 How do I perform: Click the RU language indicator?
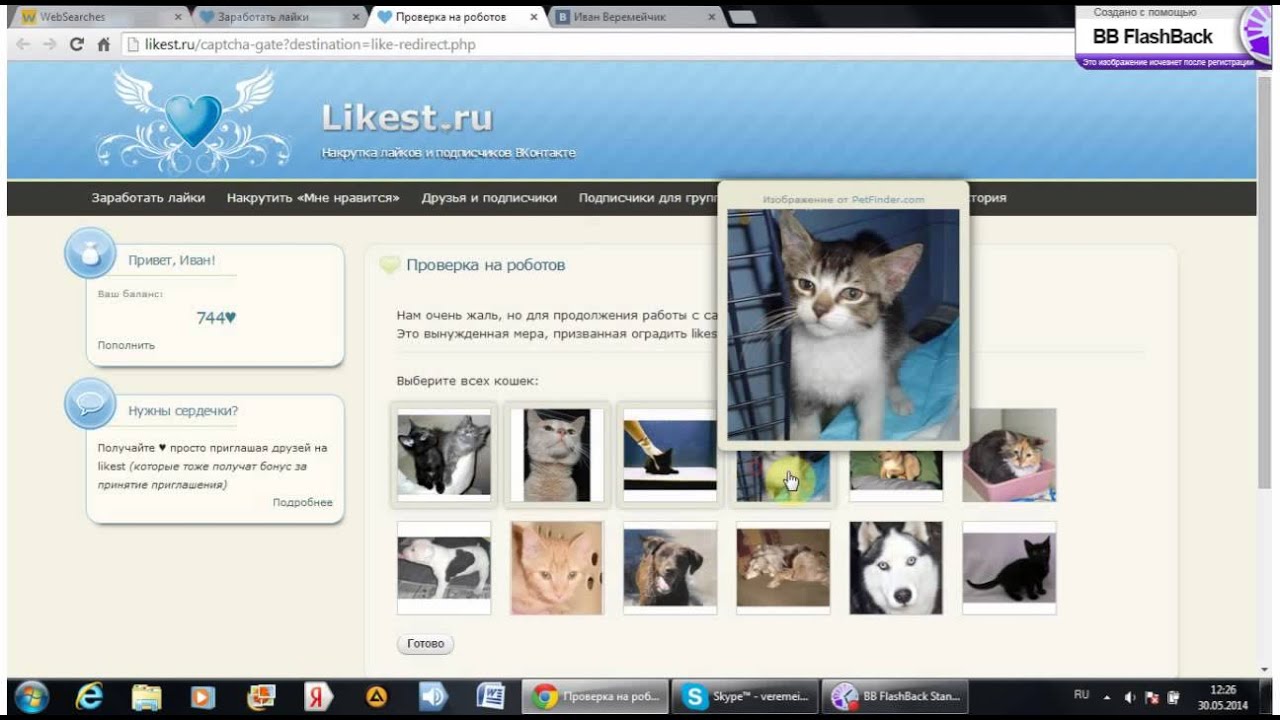(x=1081, y=694)
